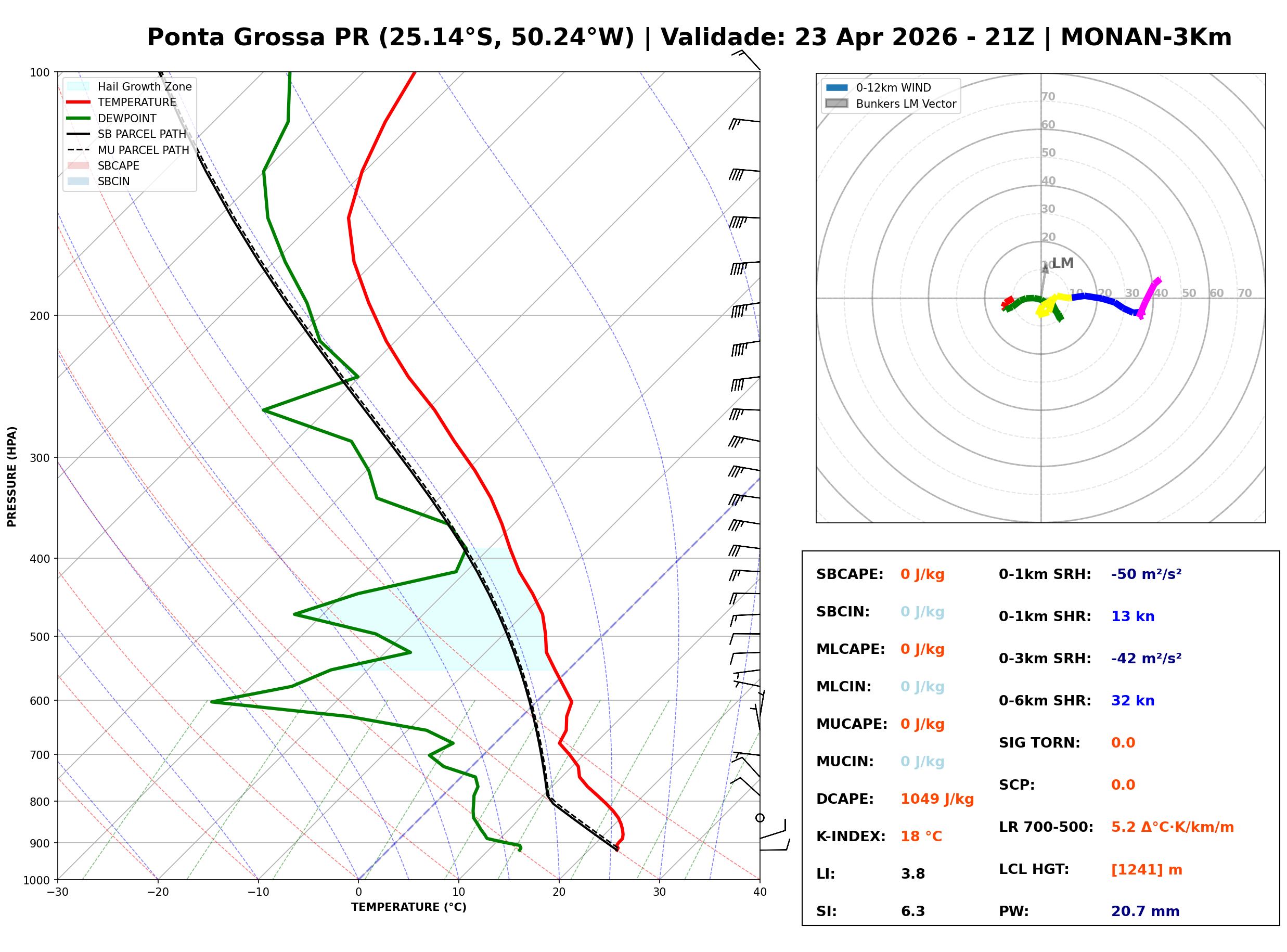The height and width of the screenshot is (952, 1287).
Task: Click the pink SBCAPE legend swatch
Action: click(x=79, y=165)
